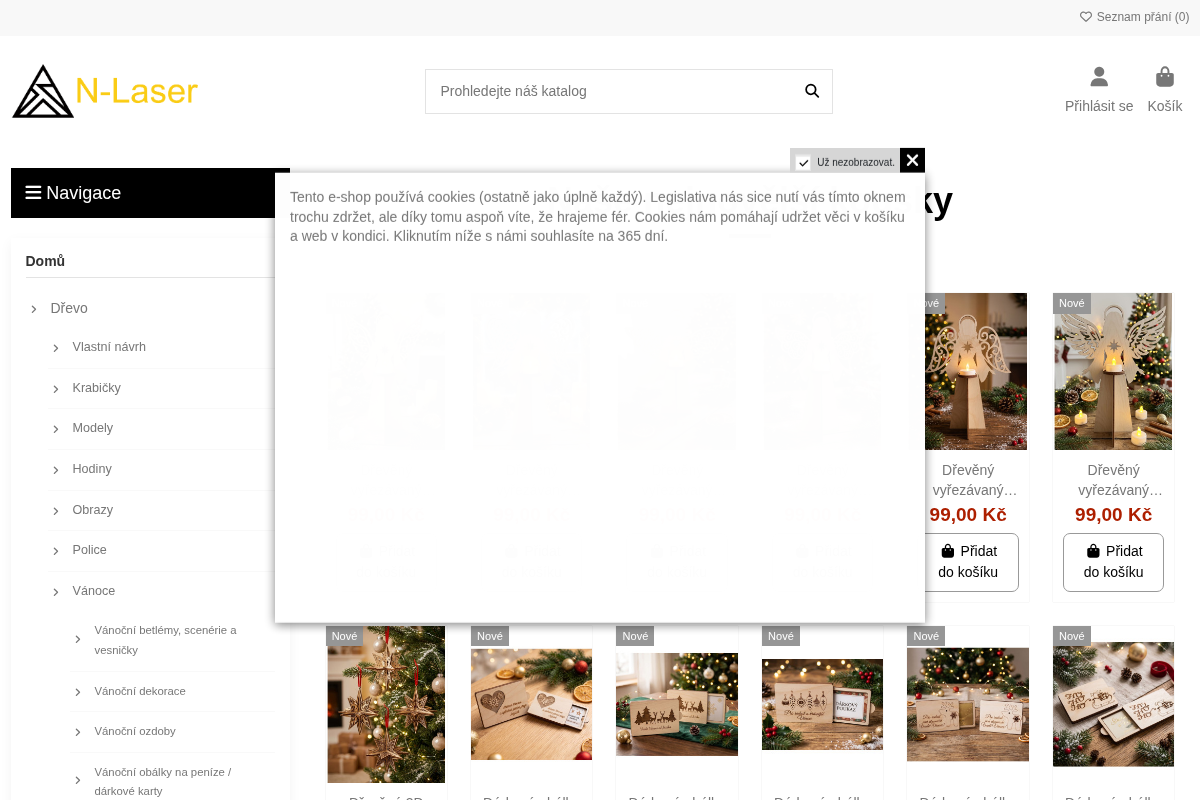Expand the Vánoční ozdoby chevron
1200x800 pixels.
[x=78, y=733]
